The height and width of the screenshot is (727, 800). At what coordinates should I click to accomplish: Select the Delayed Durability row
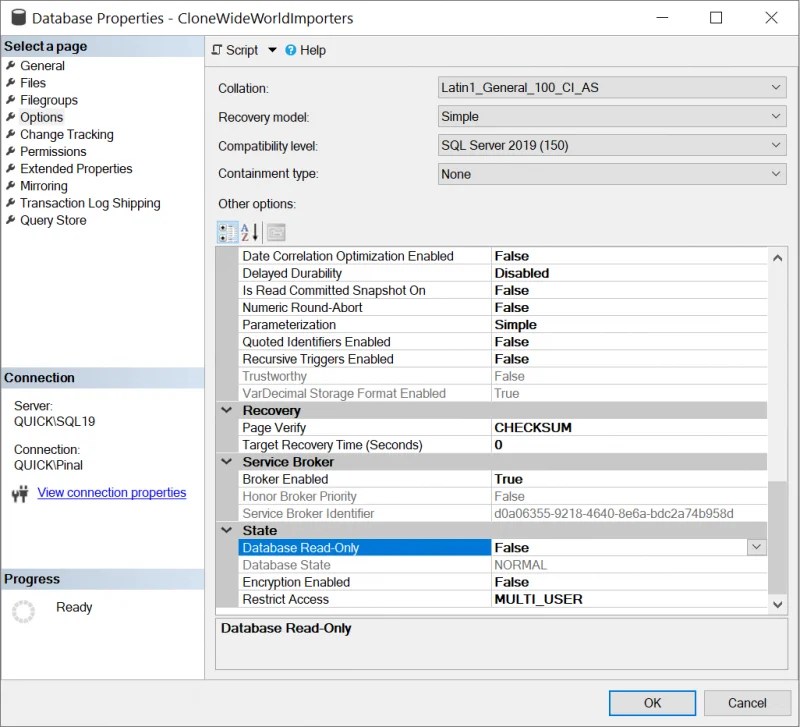[x=503, y=273]
